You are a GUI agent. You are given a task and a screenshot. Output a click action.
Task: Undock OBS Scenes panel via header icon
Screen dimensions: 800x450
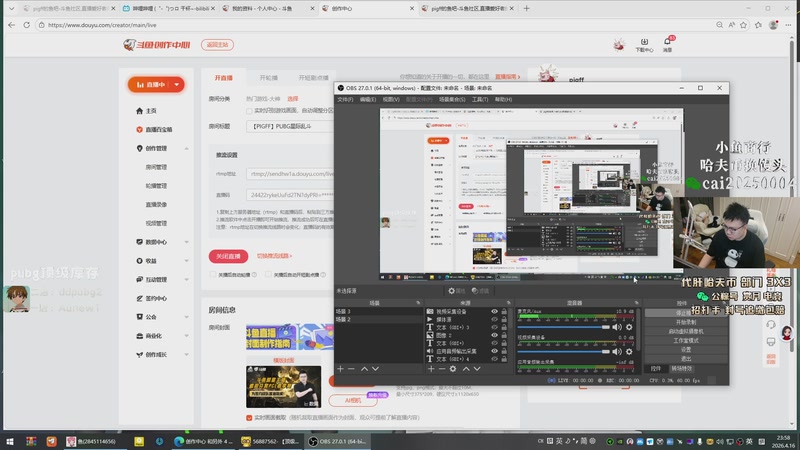(x=418, y=303)
